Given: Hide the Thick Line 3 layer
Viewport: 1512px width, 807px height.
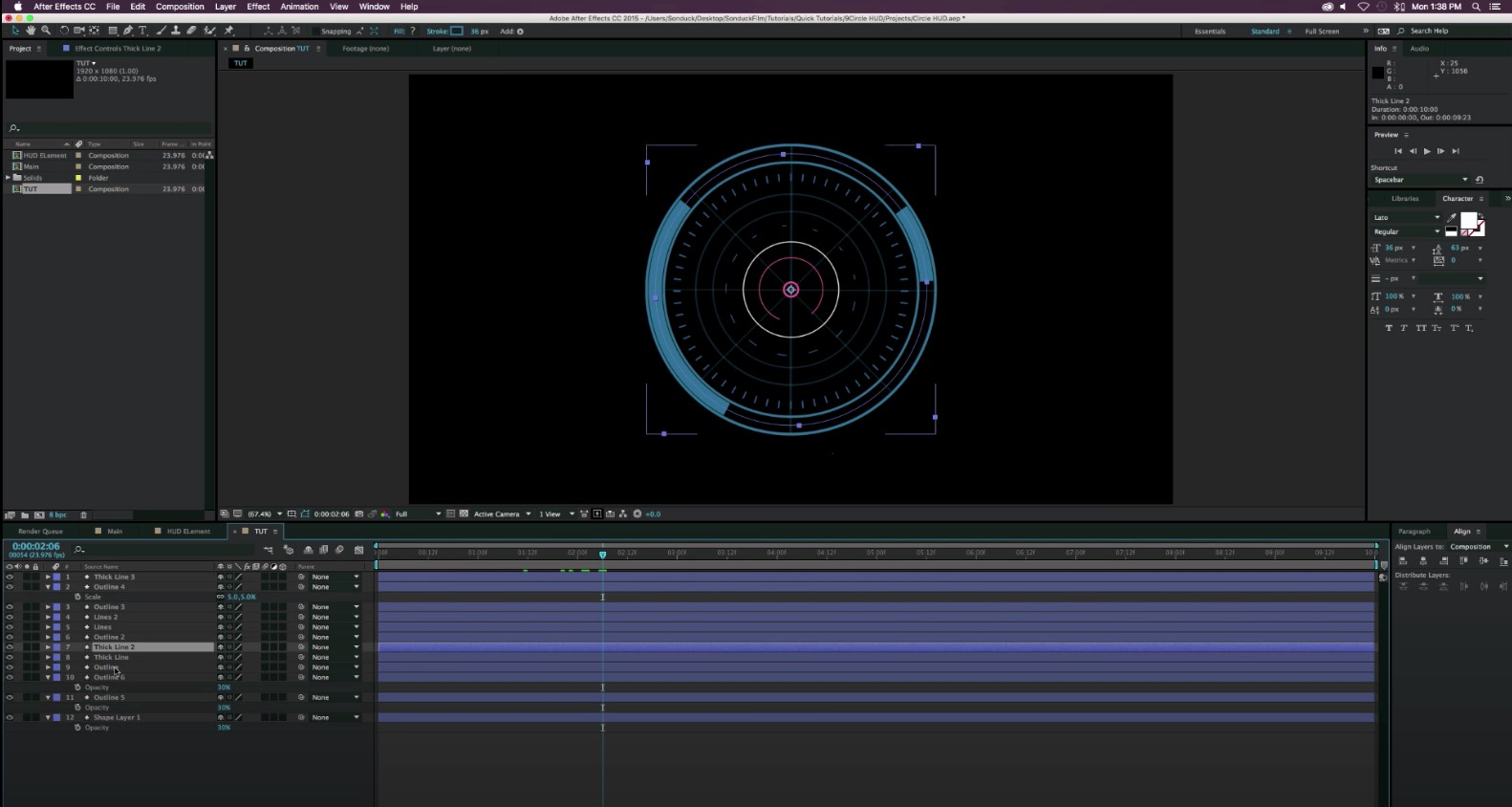Looking at the screenshot, I should pyautogui.click(x=10, y=577).
